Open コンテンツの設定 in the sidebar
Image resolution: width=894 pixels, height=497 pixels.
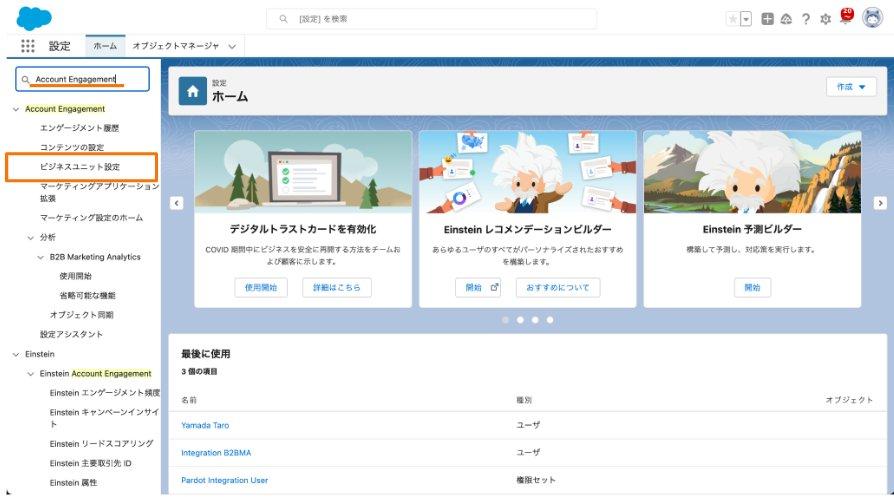72,147
